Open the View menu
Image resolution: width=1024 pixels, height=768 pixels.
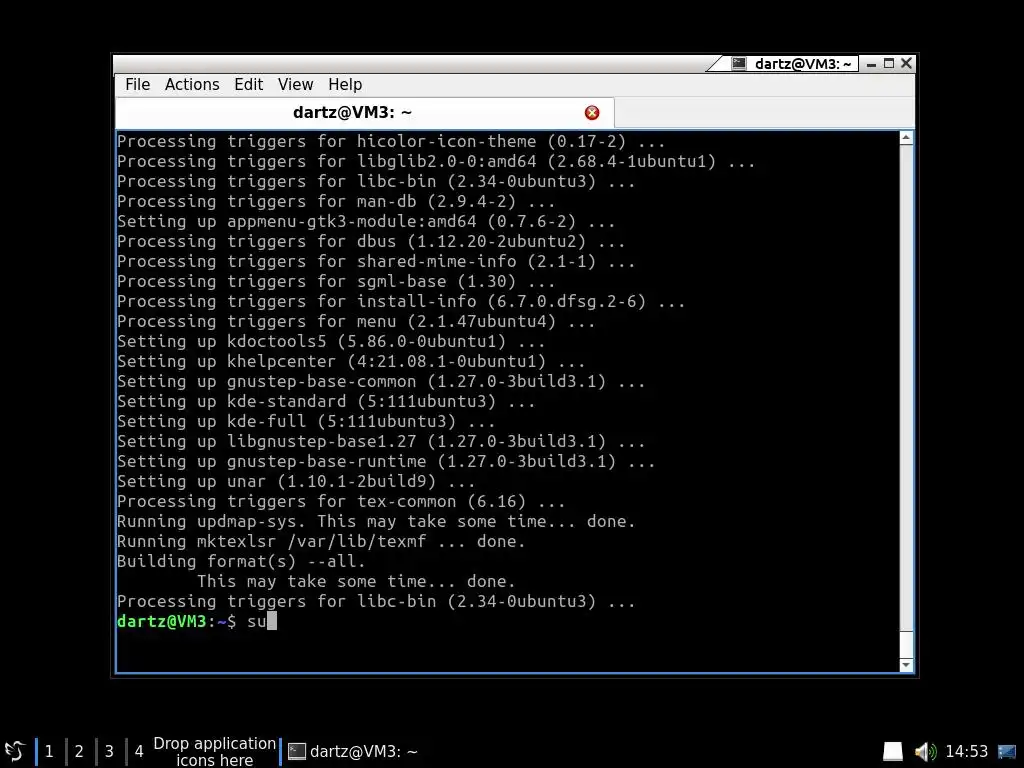coord(295,85)
